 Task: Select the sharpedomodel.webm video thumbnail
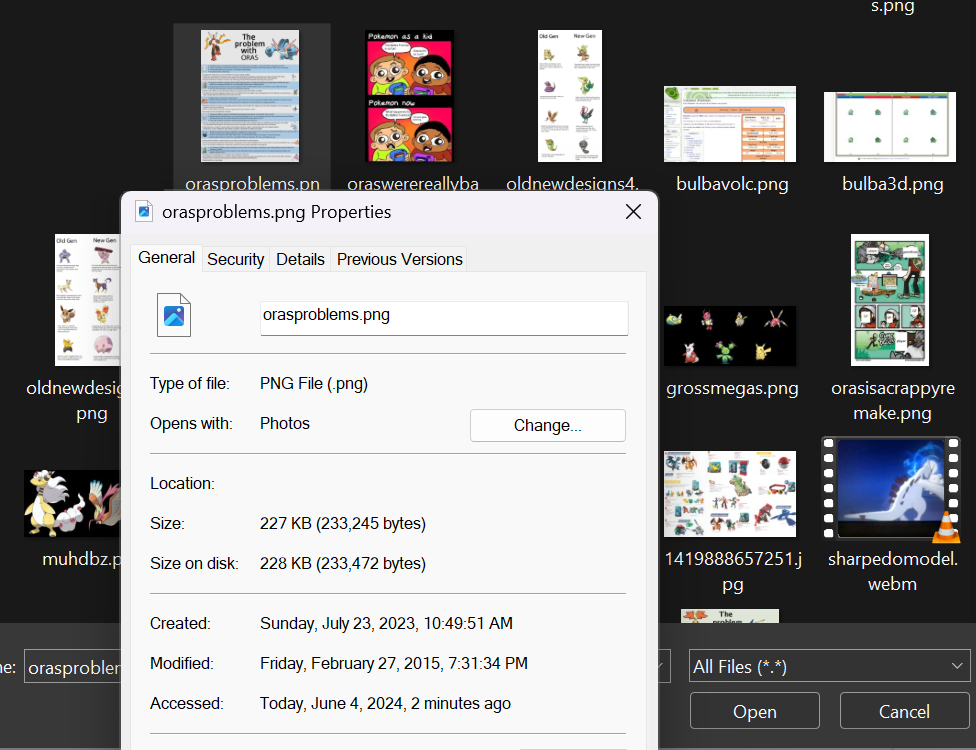point(891,487)
